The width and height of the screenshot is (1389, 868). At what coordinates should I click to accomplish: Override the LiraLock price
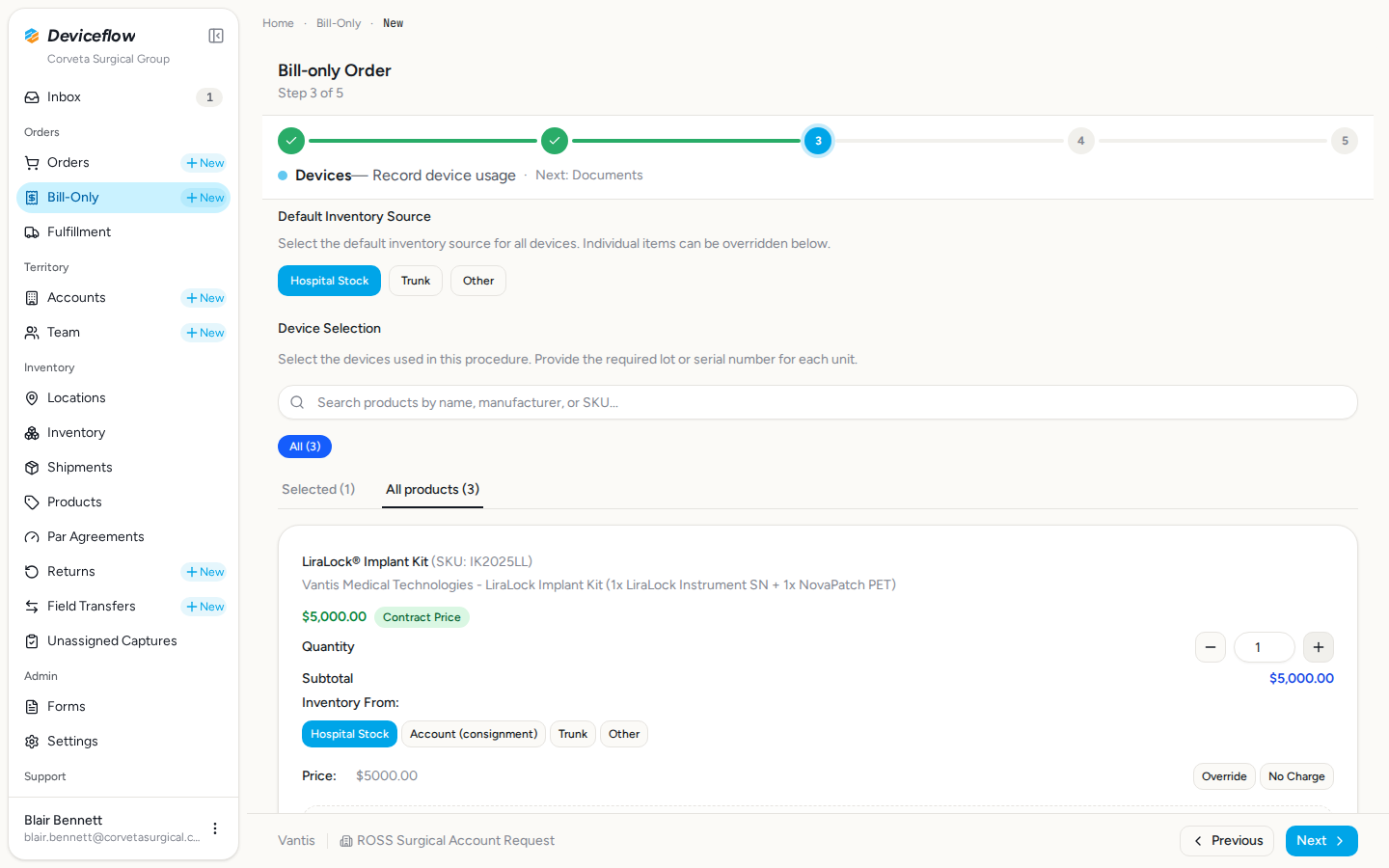coord(1224,776)
